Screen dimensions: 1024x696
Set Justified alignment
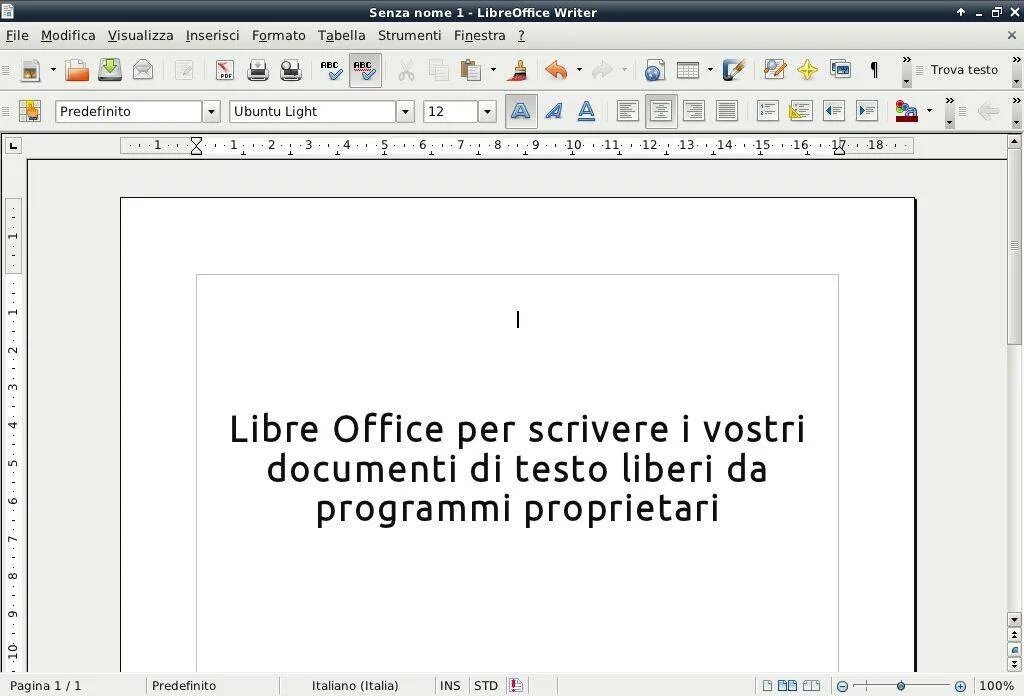tap(727, 112)
